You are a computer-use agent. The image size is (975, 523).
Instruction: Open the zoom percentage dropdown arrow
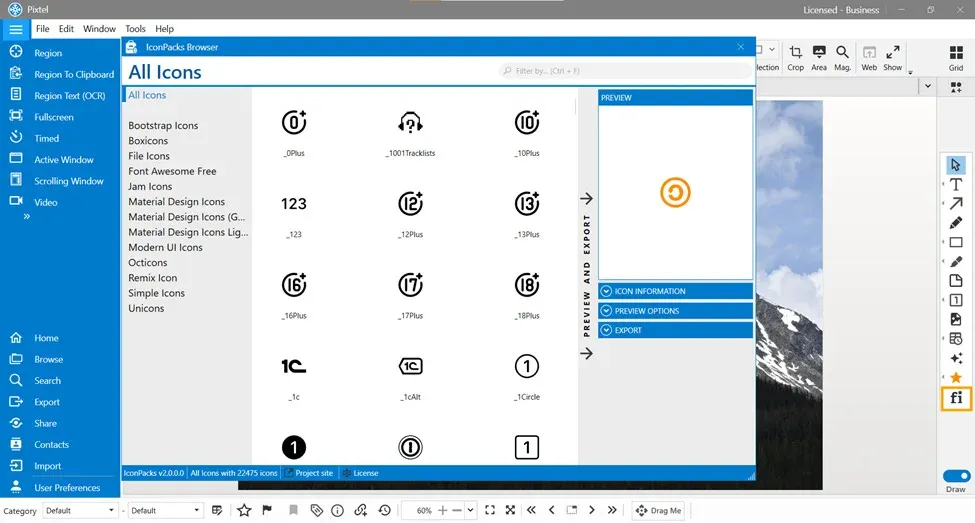471,511
